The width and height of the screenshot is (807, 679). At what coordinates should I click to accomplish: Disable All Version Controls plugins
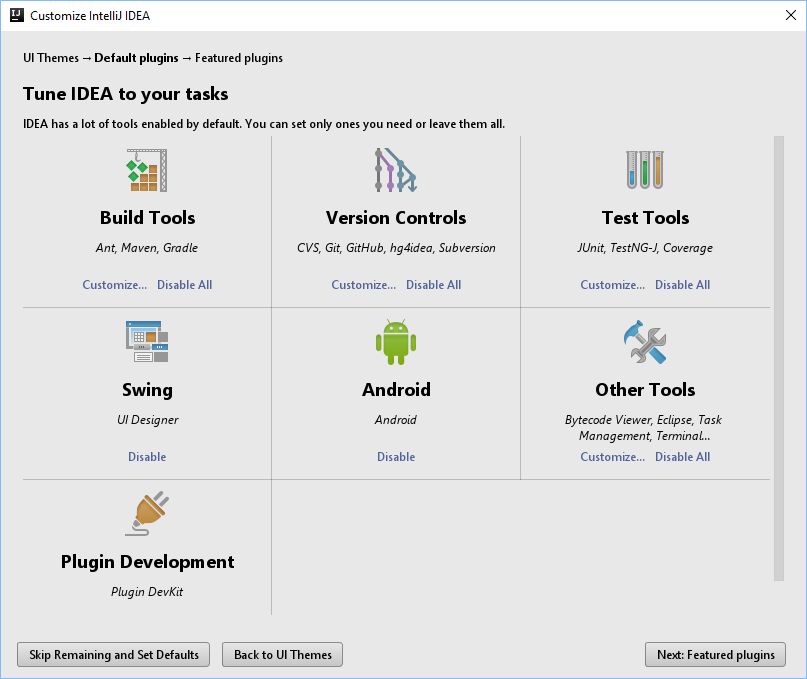click(433, 285)
